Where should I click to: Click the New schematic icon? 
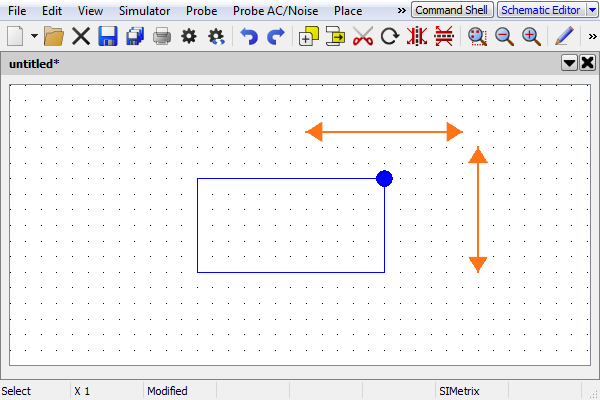[x=15, y=37]
